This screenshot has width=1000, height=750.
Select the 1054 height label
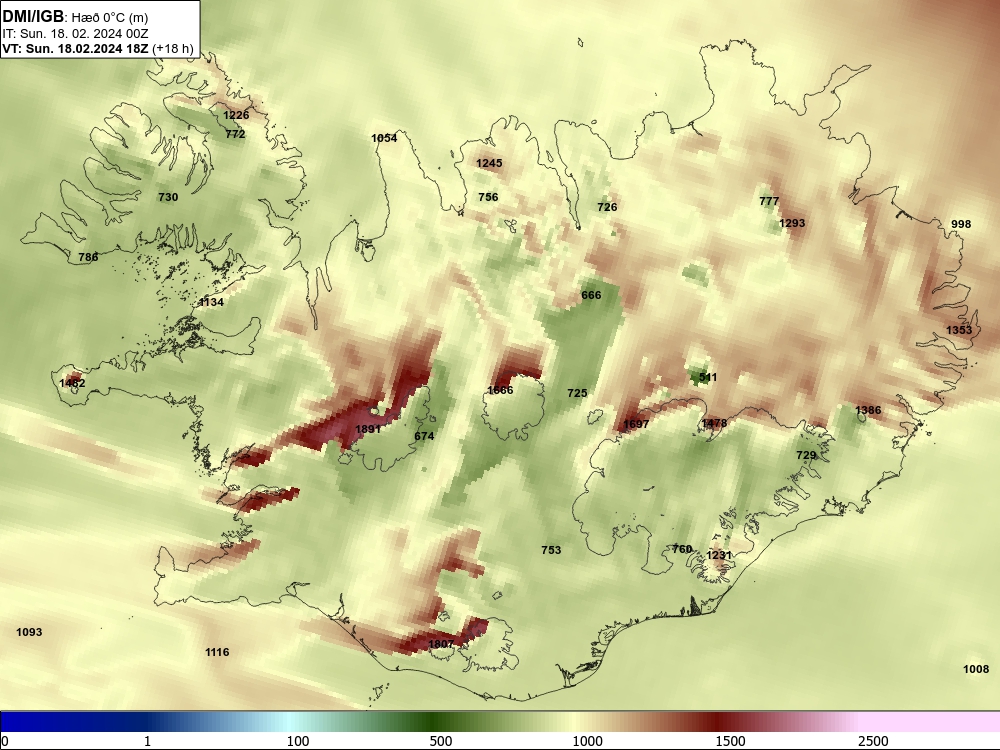384,138
